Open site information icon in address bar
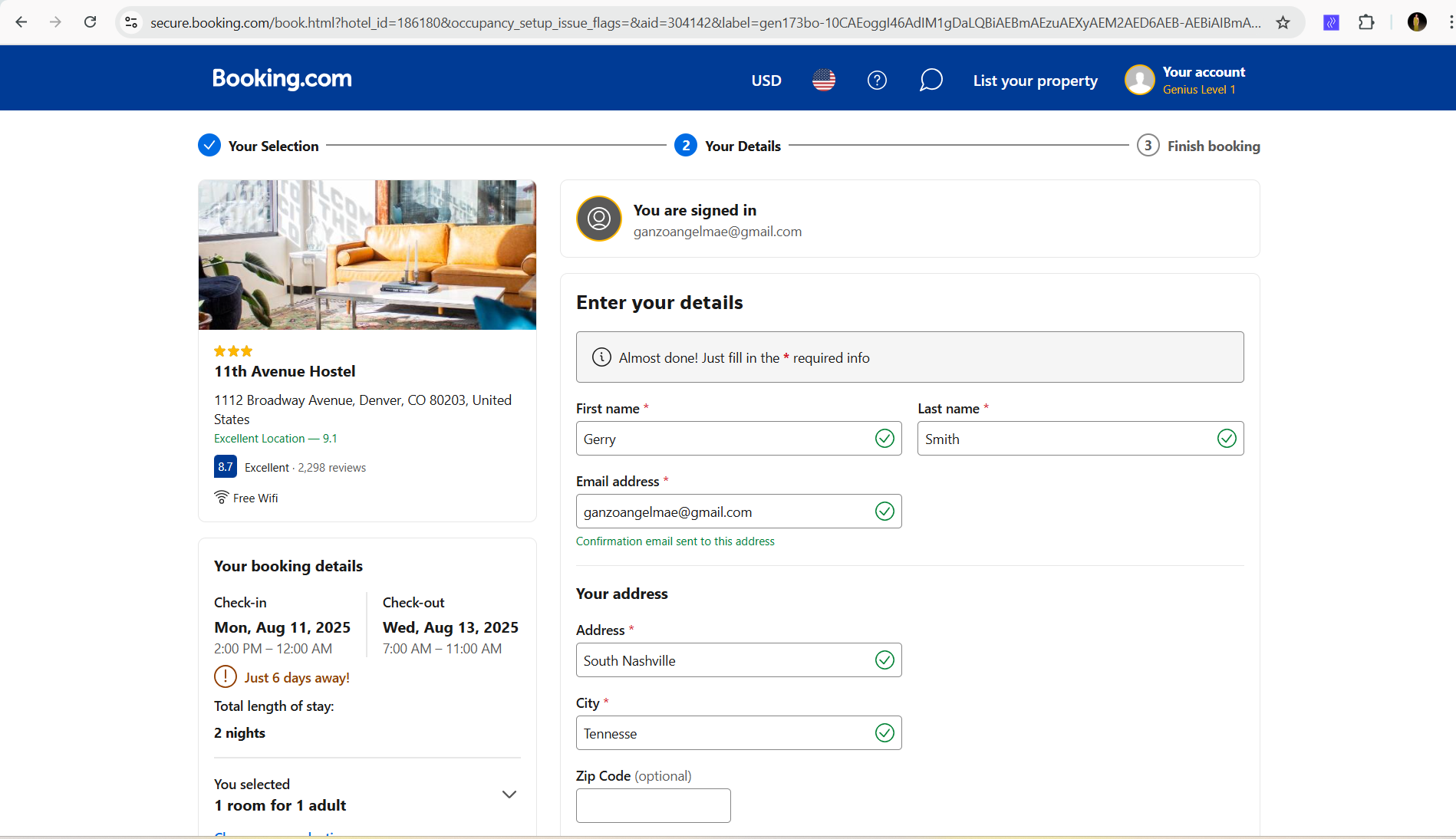The width and height of the screenshot is (1456, 839). [x=131, y=22]
